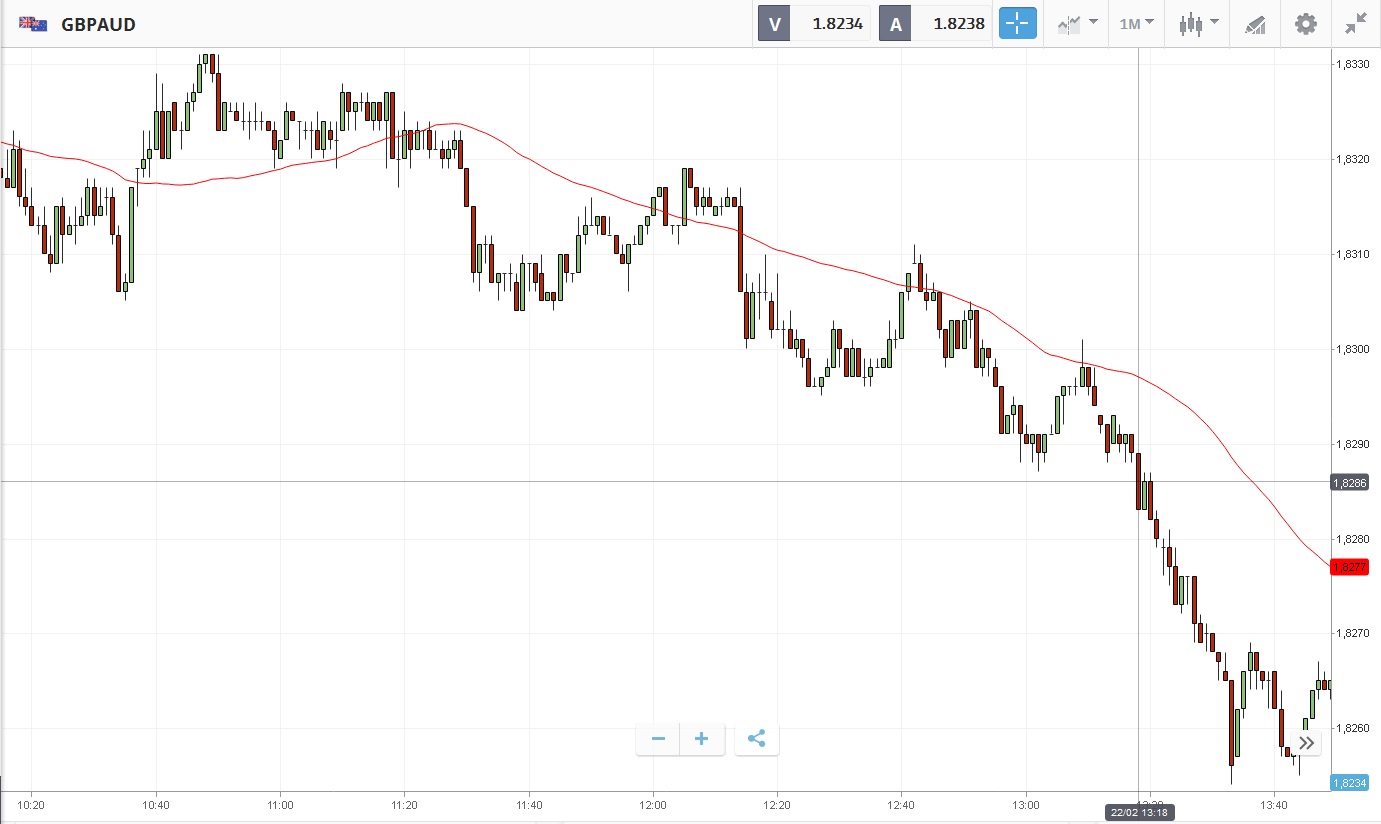The width and height of the screenshot is (1381, 824).
Task: Open the compare chart dropdown
Action: click(x=1077, y=24)
